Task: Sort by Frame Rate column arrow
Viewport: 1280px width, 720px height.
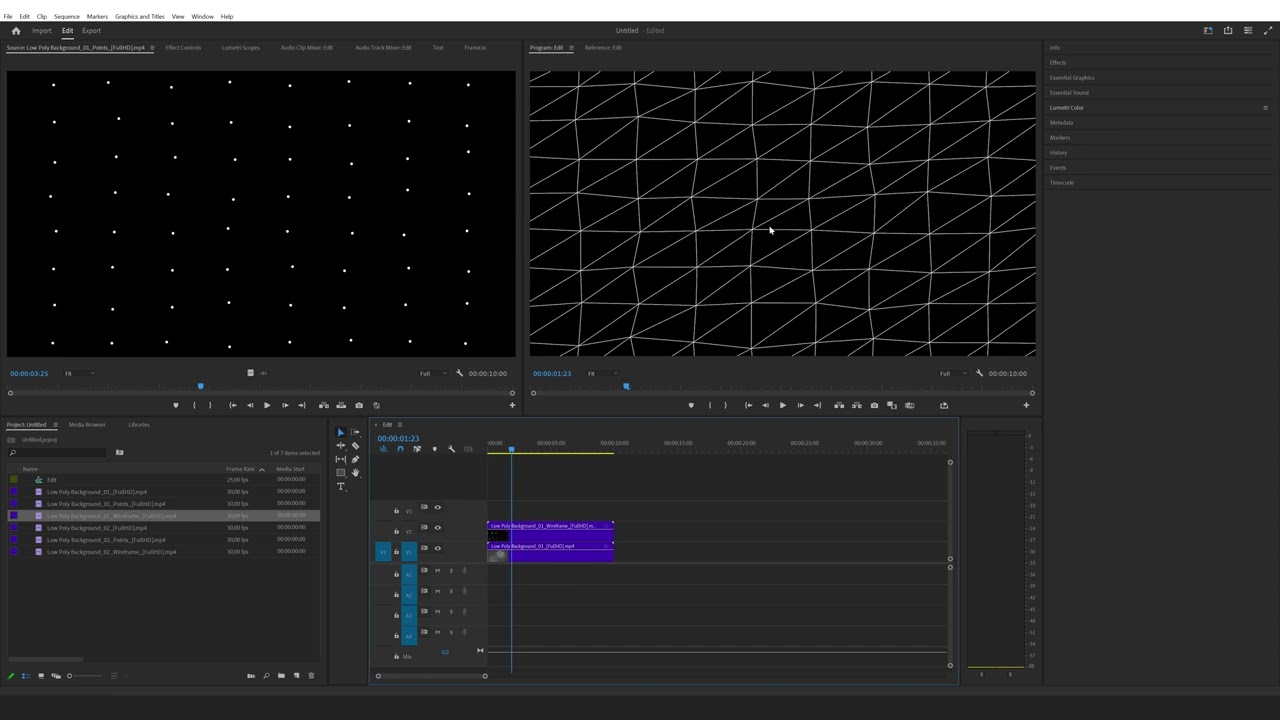Action: pos(262,469)
